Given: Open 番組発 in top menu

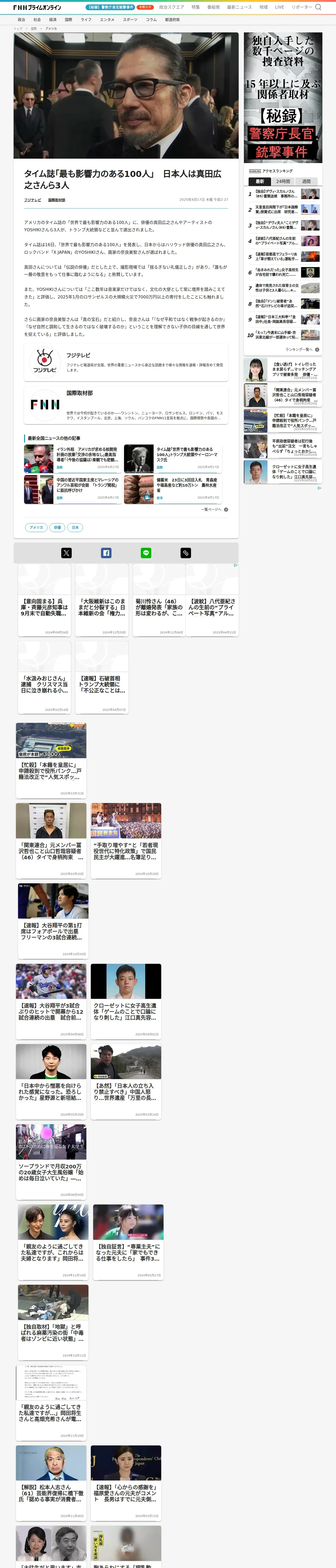Looking at the screenshot, I should click(214, 7).
